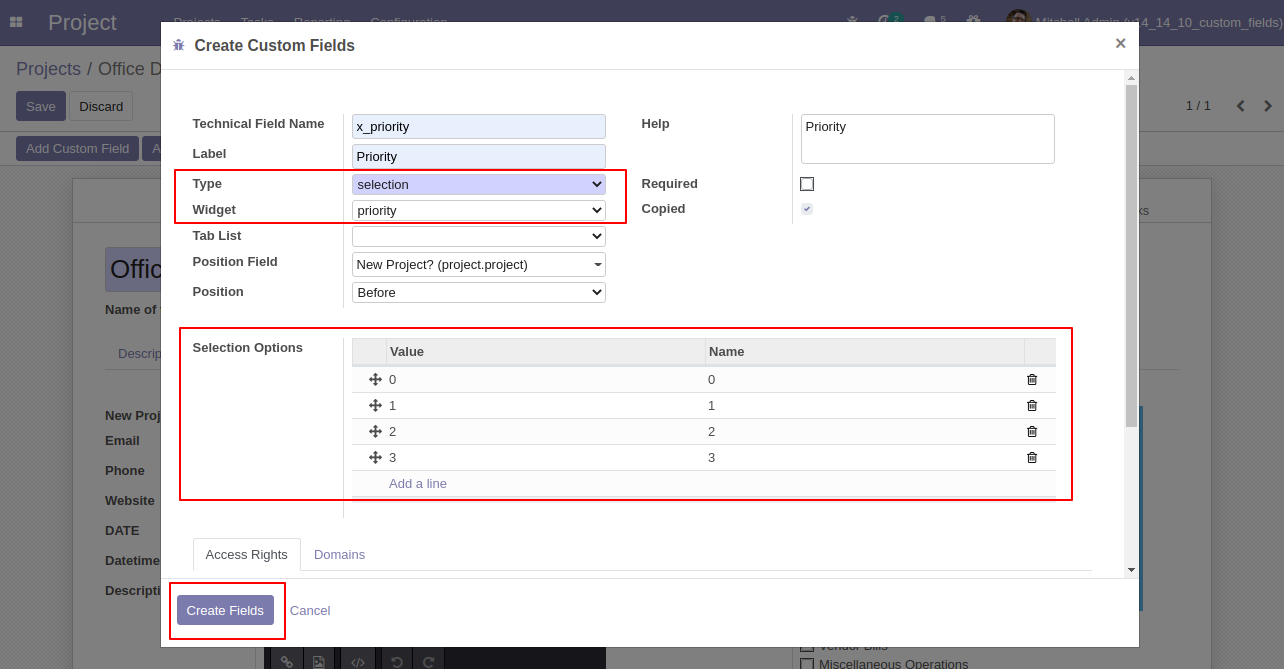Screen dimensions: 1284x669
Task: Click the Create Fields button
Action: point(225,610)
